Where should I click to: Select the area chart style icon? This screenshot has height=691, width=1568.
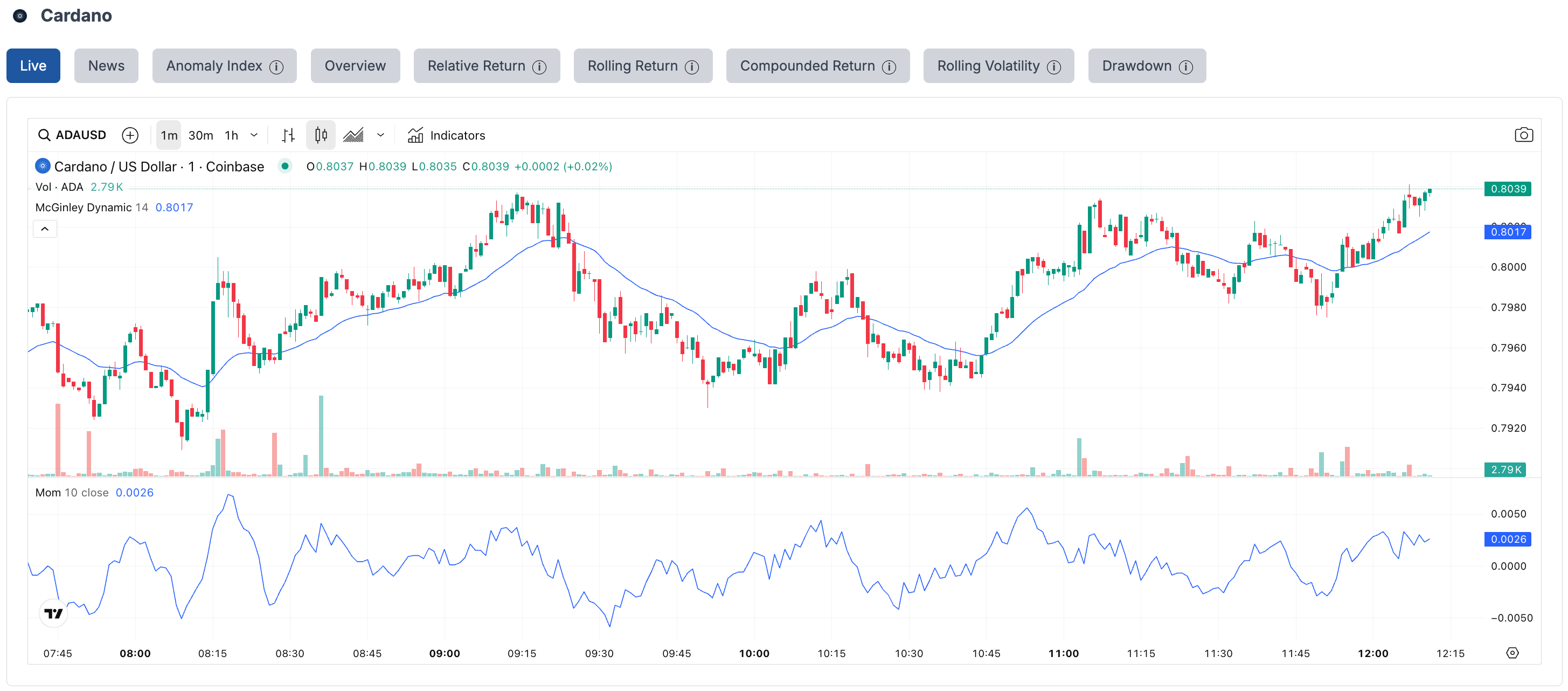tap(353, 135)
